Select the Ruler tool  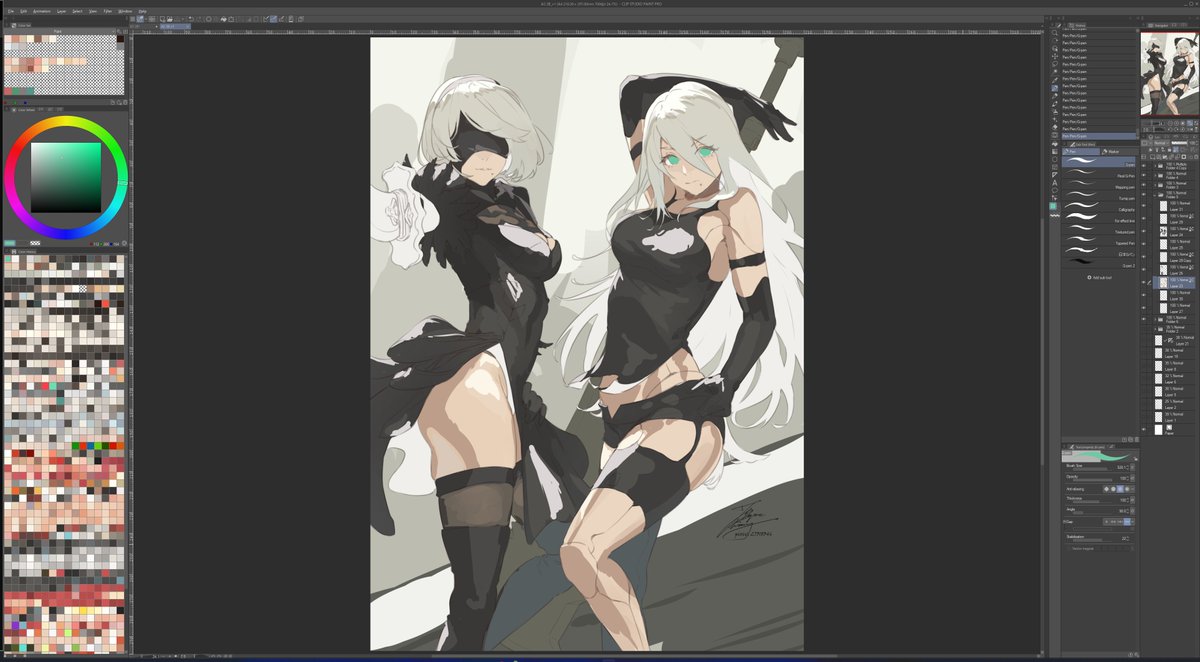click(x=1054, y=175)
